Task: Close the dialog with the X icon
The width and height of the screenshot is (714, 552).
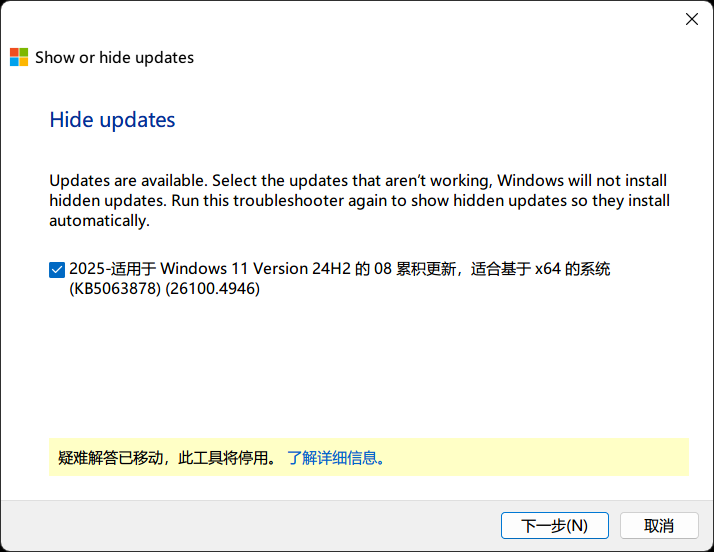Action: (x=692, y=19)
